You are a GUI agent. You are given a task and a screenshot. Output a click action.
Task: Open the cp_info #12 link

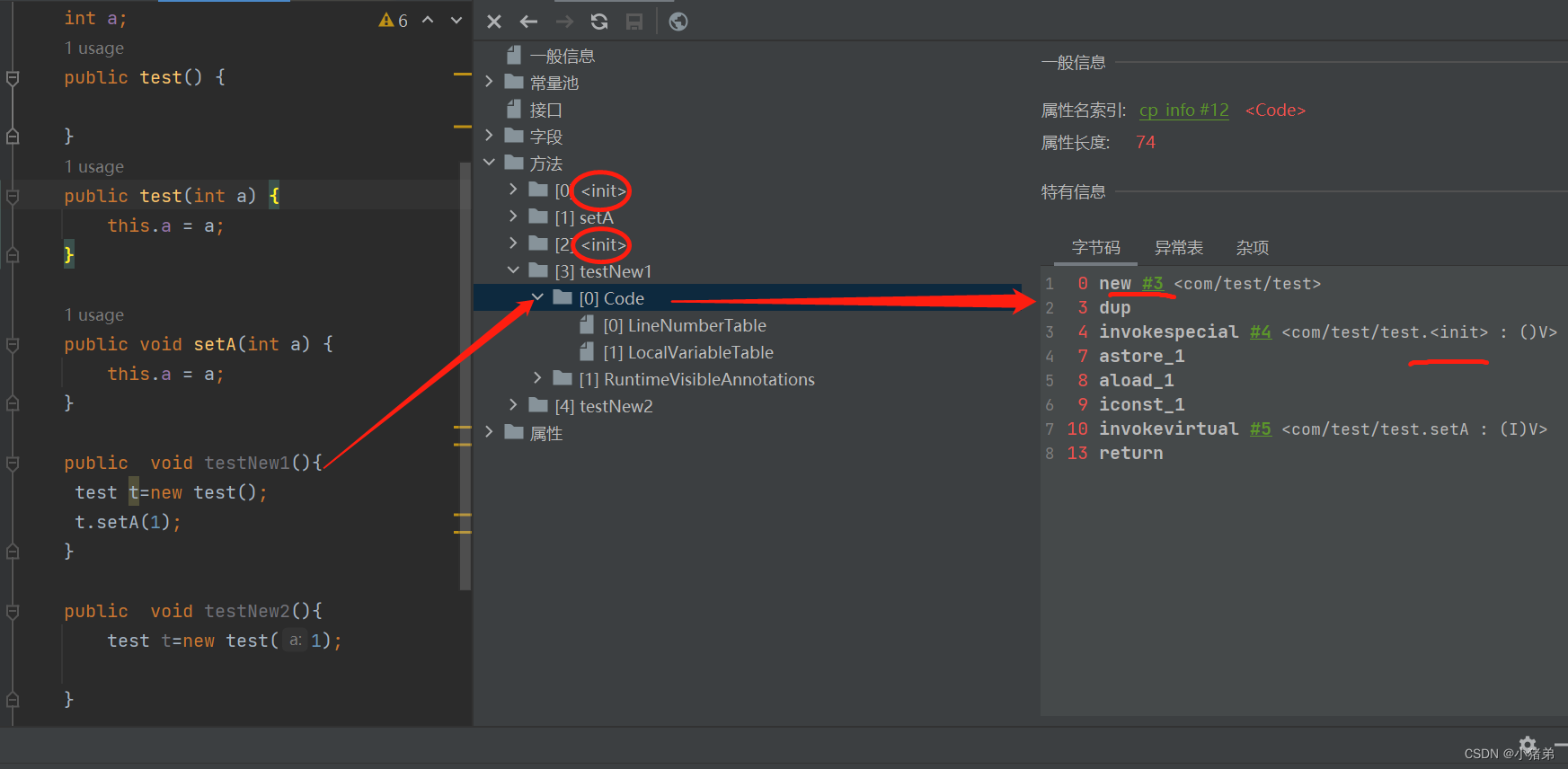1184,110
